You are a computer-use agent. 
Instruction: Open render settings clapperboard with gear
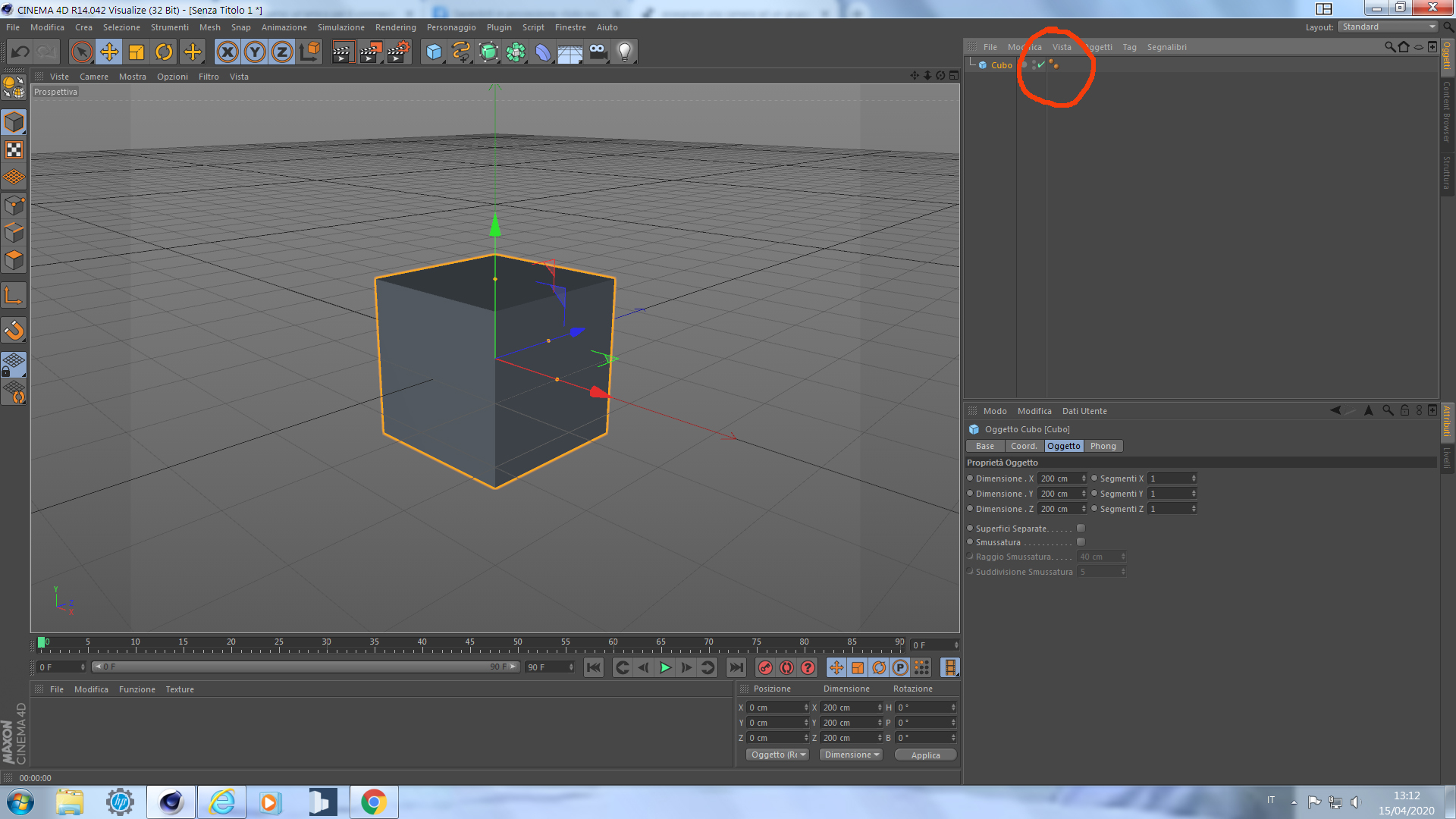tap(398, 52)
